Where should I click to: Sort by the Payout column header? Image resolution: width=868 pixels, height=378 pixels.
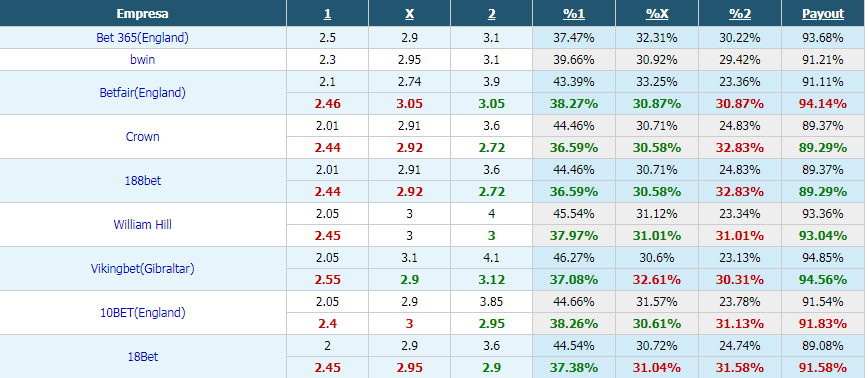tap(823, 14)
